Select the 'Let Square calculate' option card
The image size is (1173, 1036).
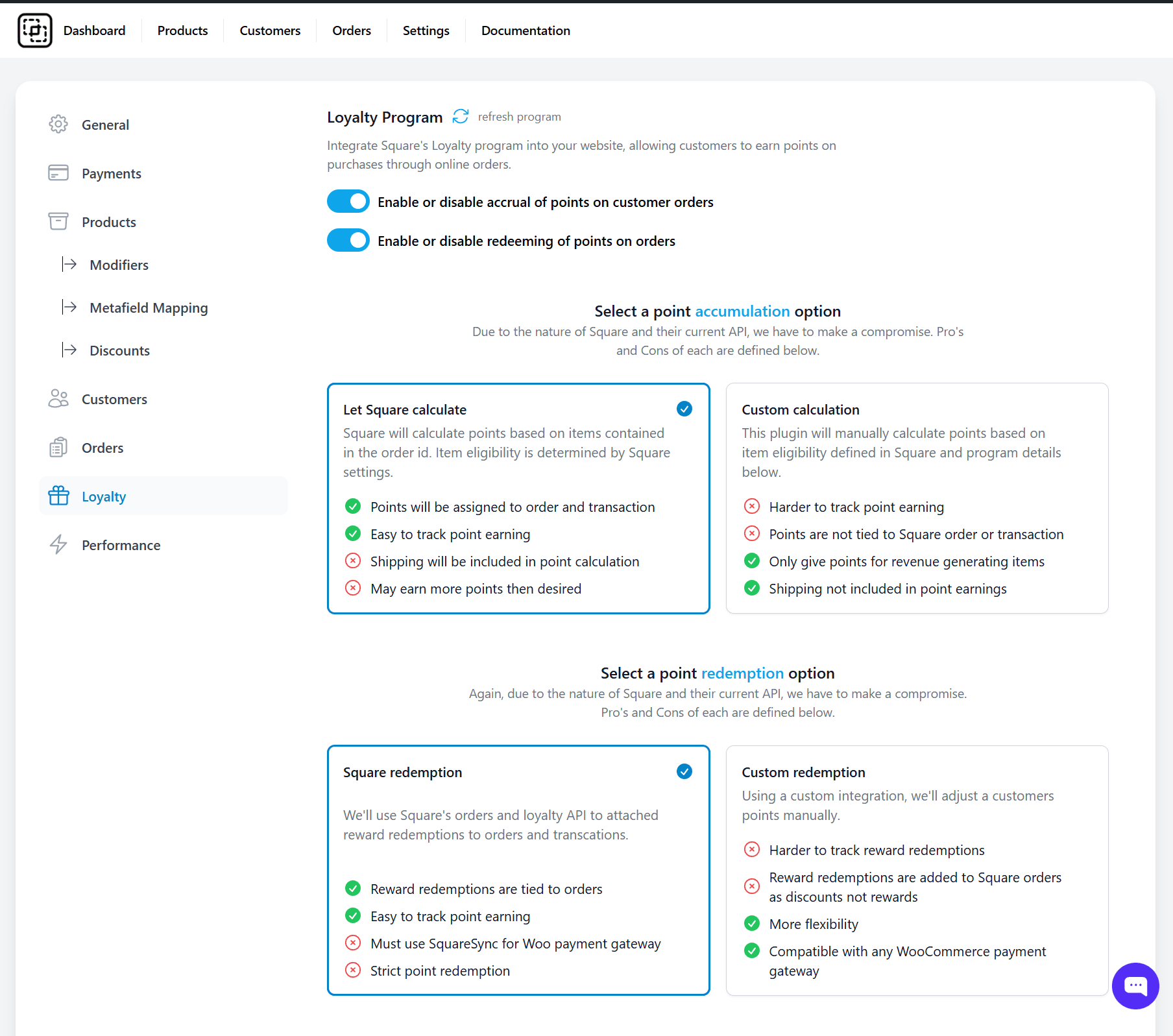point(518,498)
